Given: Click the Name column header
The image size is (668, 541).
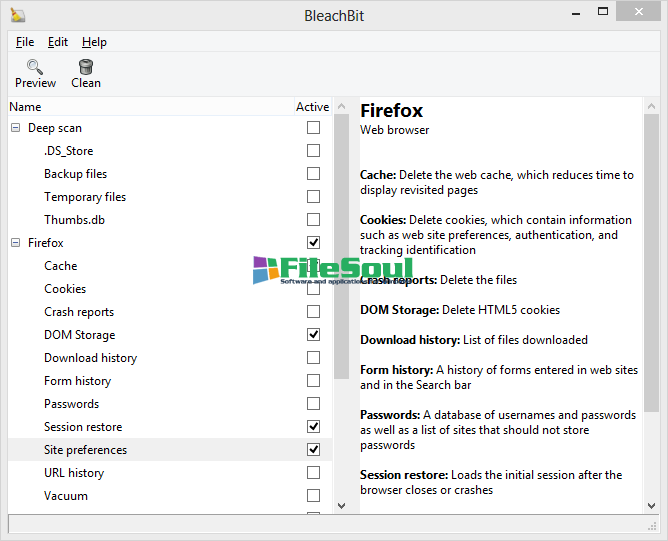Looking at the screenshot, I should pyautogui.click(x=151, y=106).
